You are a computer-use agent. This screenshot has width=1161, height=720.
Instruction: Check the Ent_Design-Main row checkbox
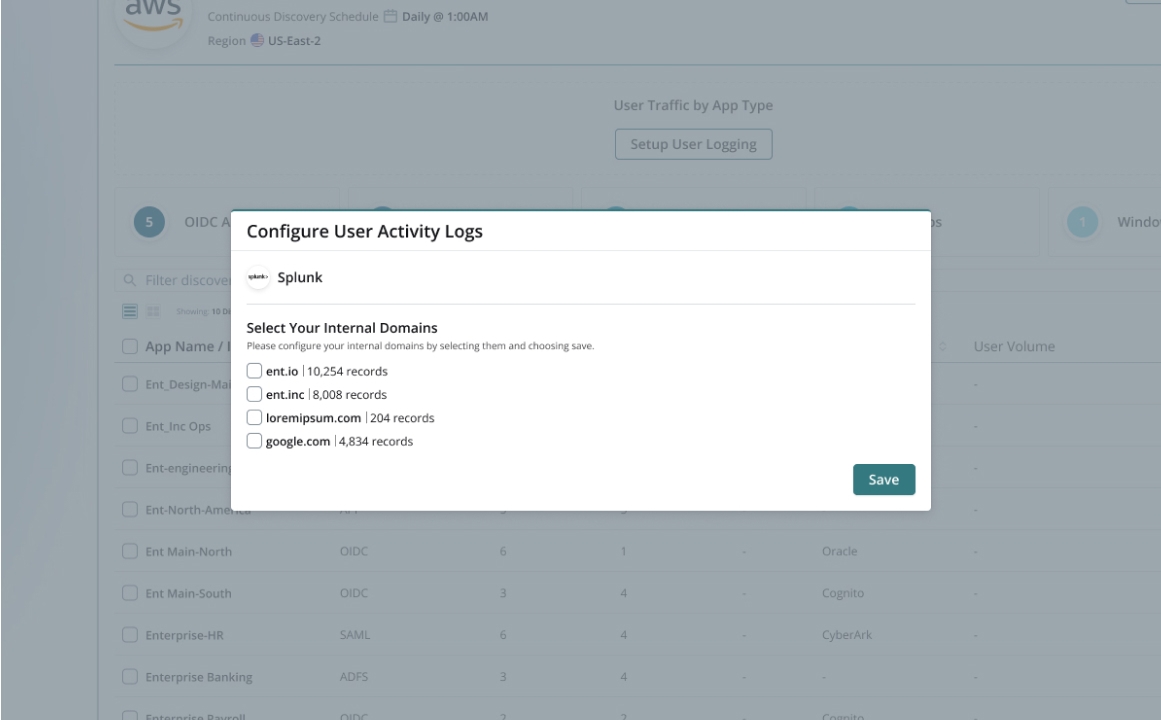[130, 384]
